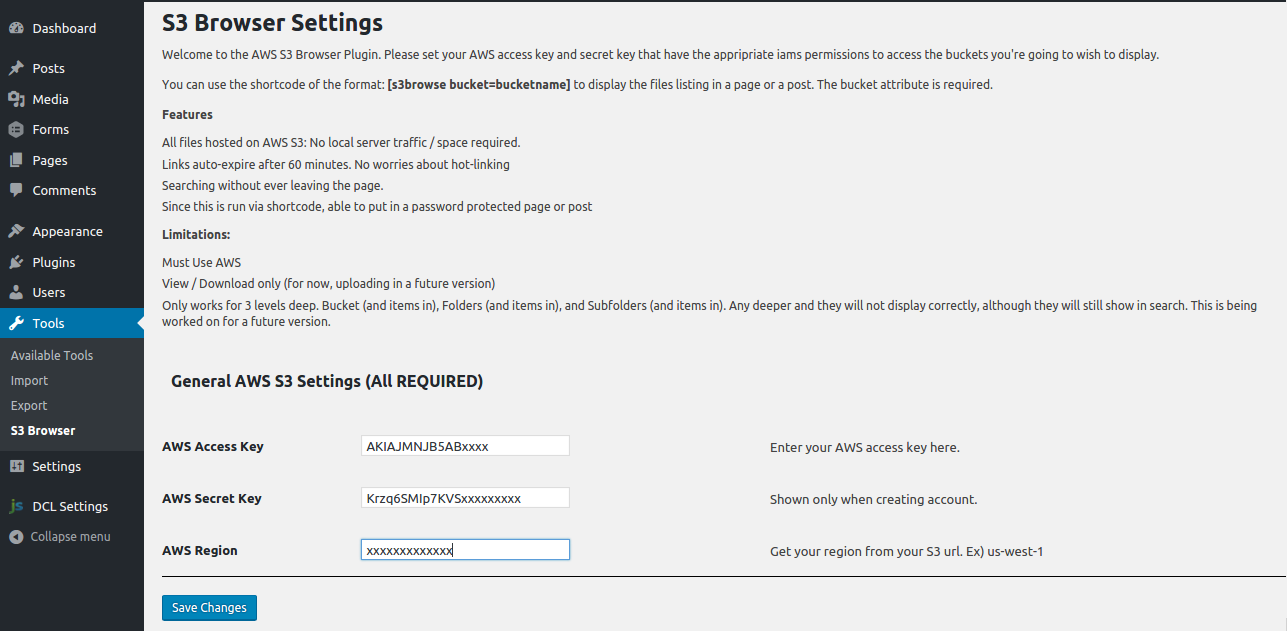1287x631 pixels.
Task: Click the Settings sliders icon
Action: [x=16, y=466]
